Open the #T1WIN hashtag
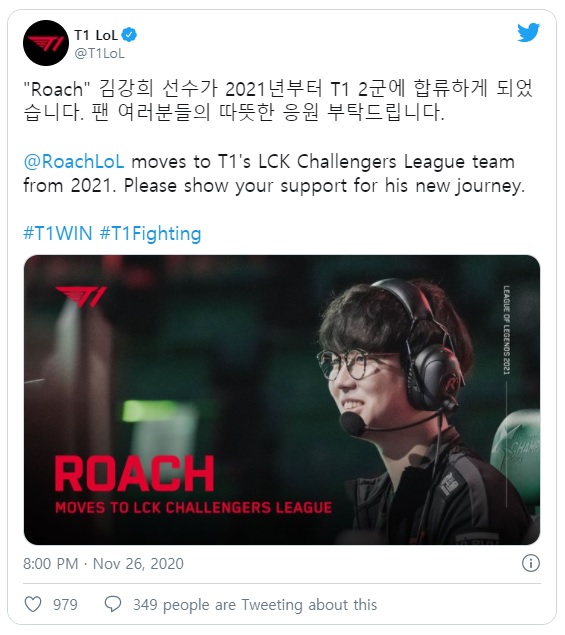 (58, 234)
